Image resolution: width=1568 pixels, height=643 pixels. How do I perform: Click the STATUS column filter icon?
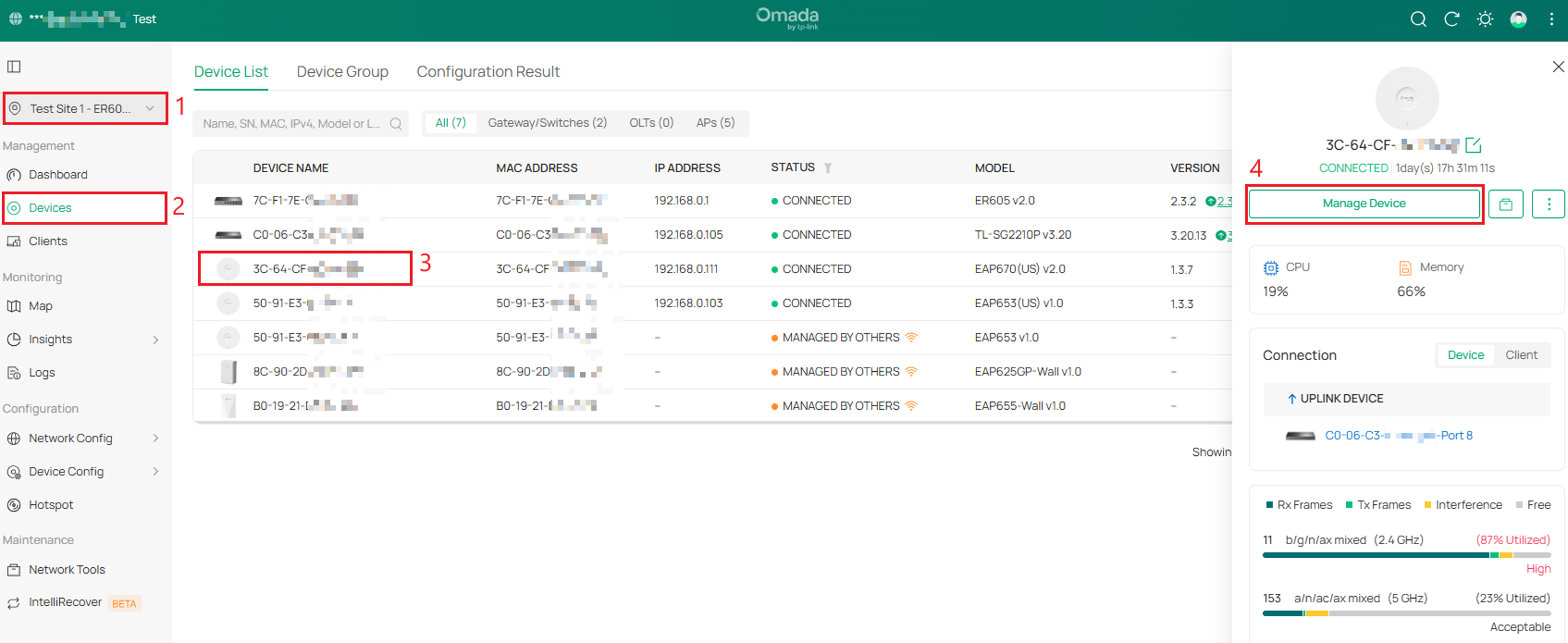(828, 168)
